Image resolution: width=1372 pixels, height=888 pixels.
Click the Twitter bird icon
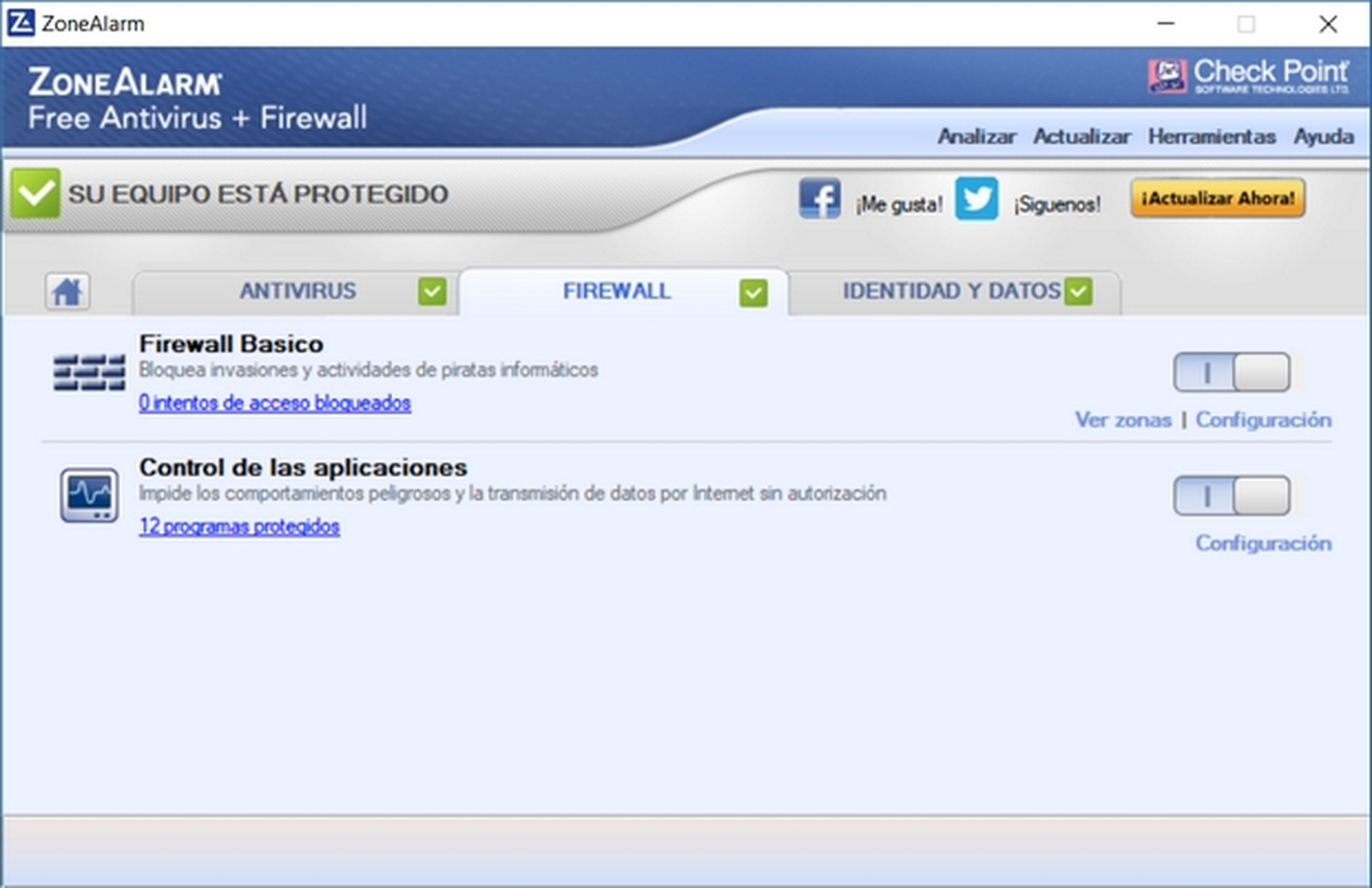(x=976, y=198)
